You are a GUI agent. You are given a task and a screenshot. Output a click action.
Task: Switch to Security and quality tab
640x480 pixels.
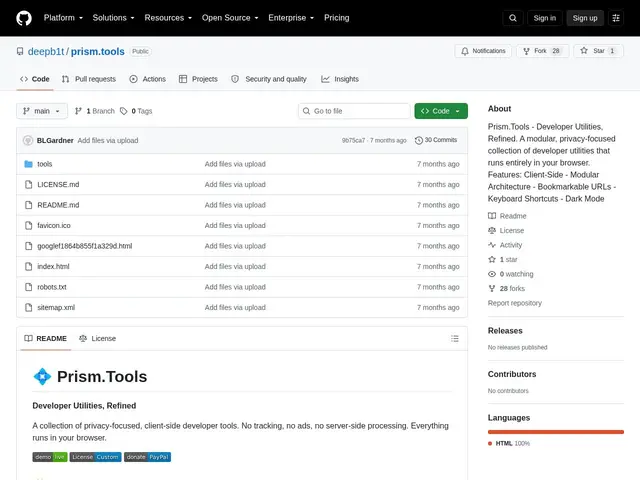(x=269, y=79)
